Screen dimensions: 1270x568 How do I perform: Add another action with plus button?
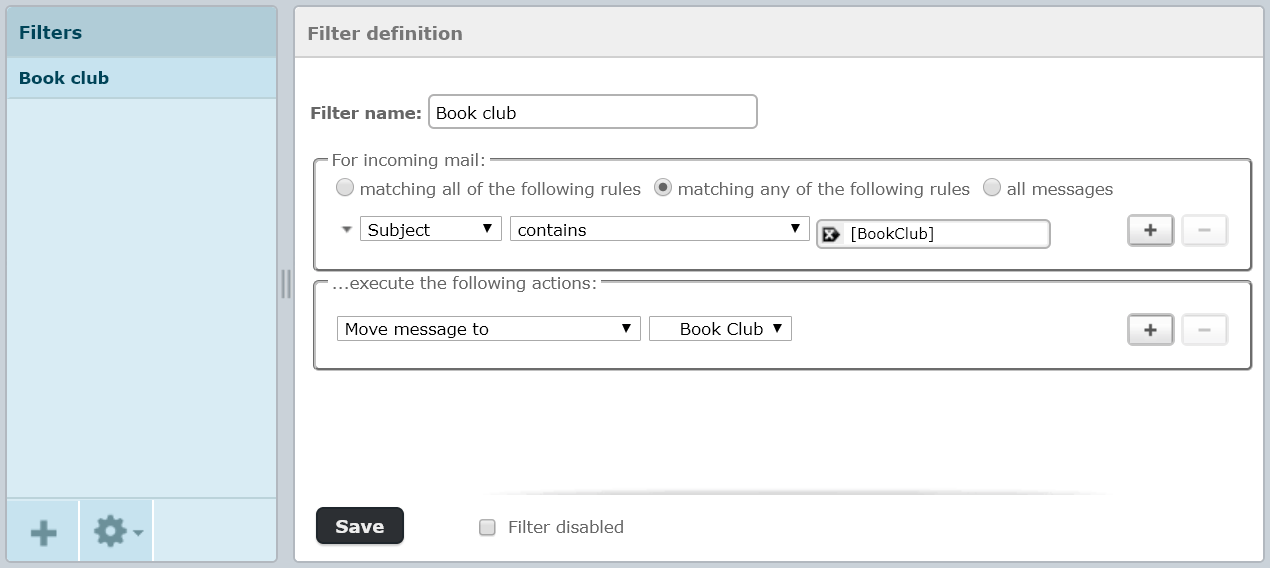[x=1150, y=329]
